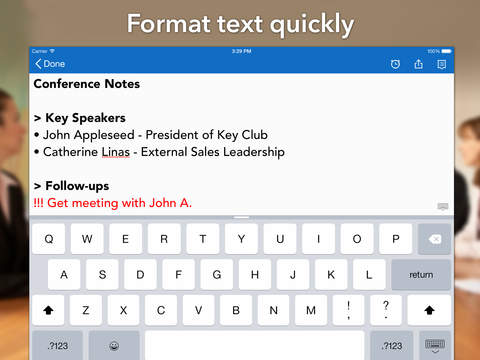The width and height of the screenshot is (480, 360).
Task: Click the misspelled word 'Linas'
Action: click(116, 152)
